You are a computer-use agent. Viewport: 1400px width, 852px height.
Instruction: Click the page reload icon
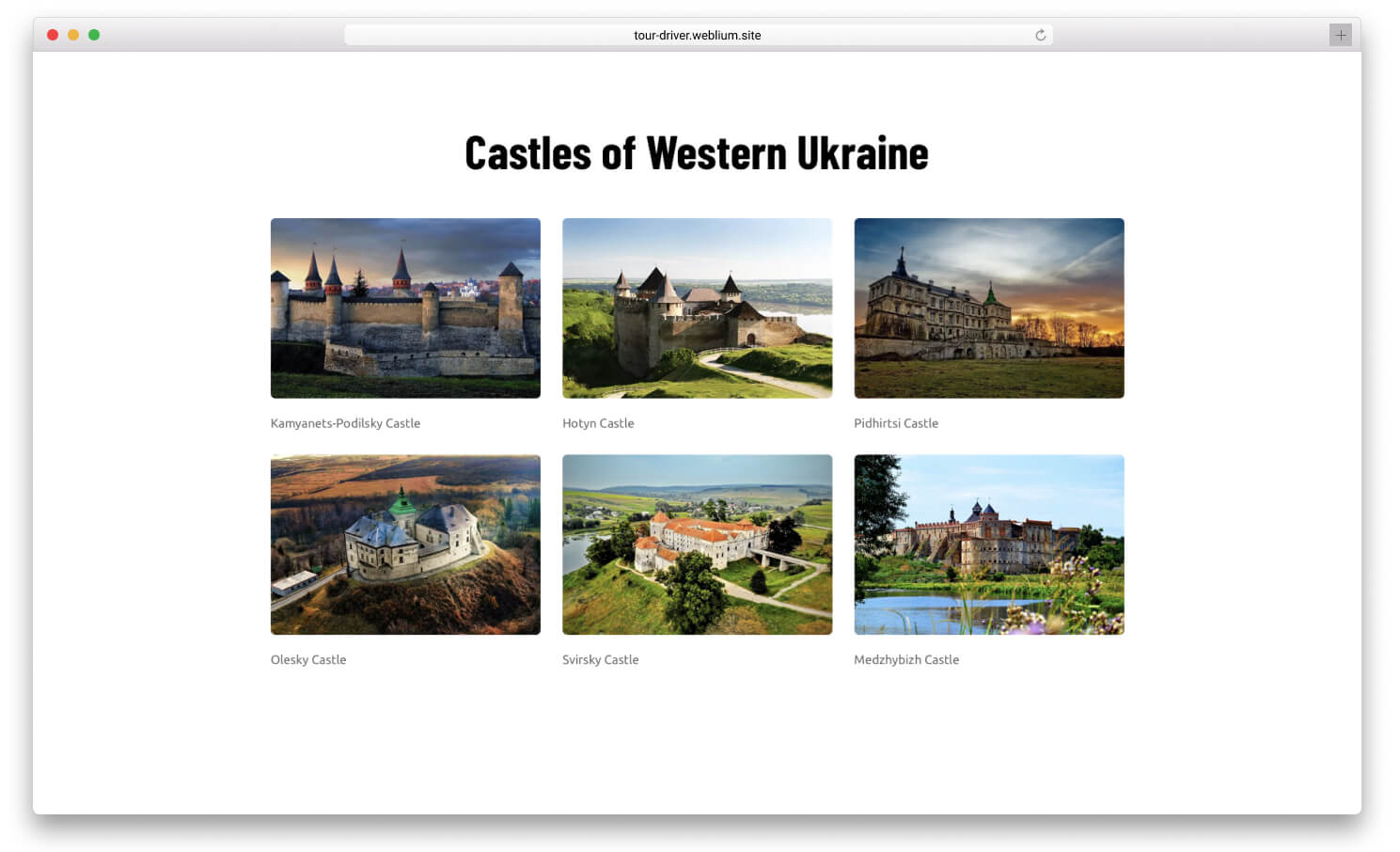(x=1040, y=35)
